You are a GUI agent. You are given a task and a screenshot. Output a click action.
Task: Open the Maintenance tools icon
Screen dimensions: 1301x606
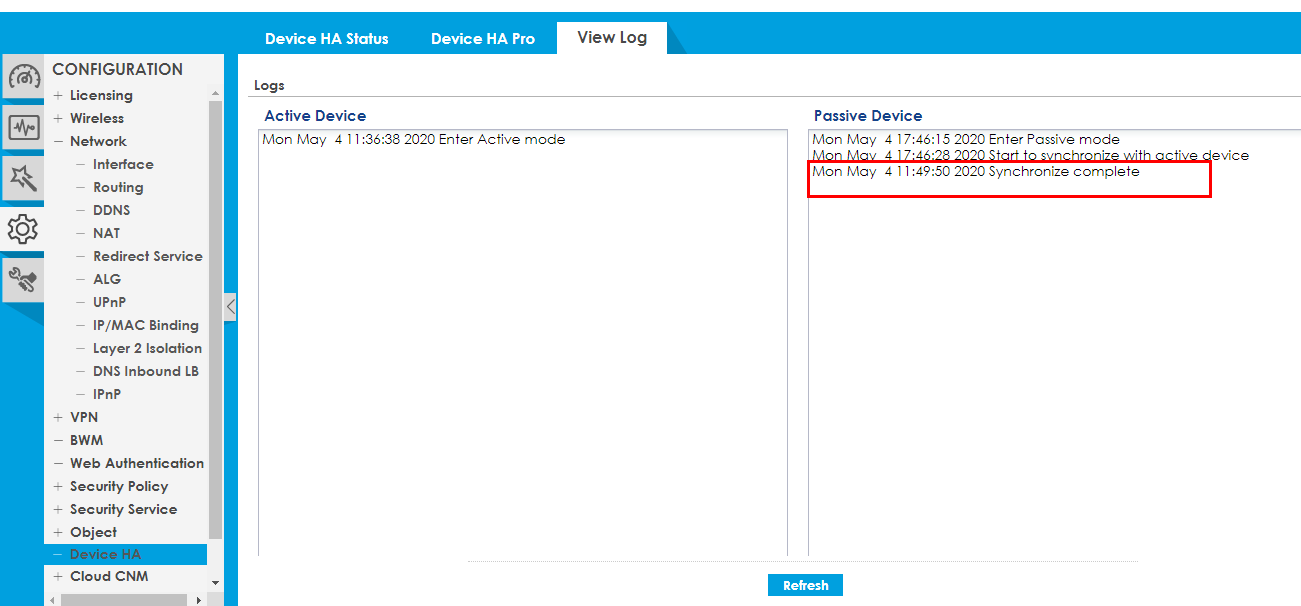(x=23, y=281)
